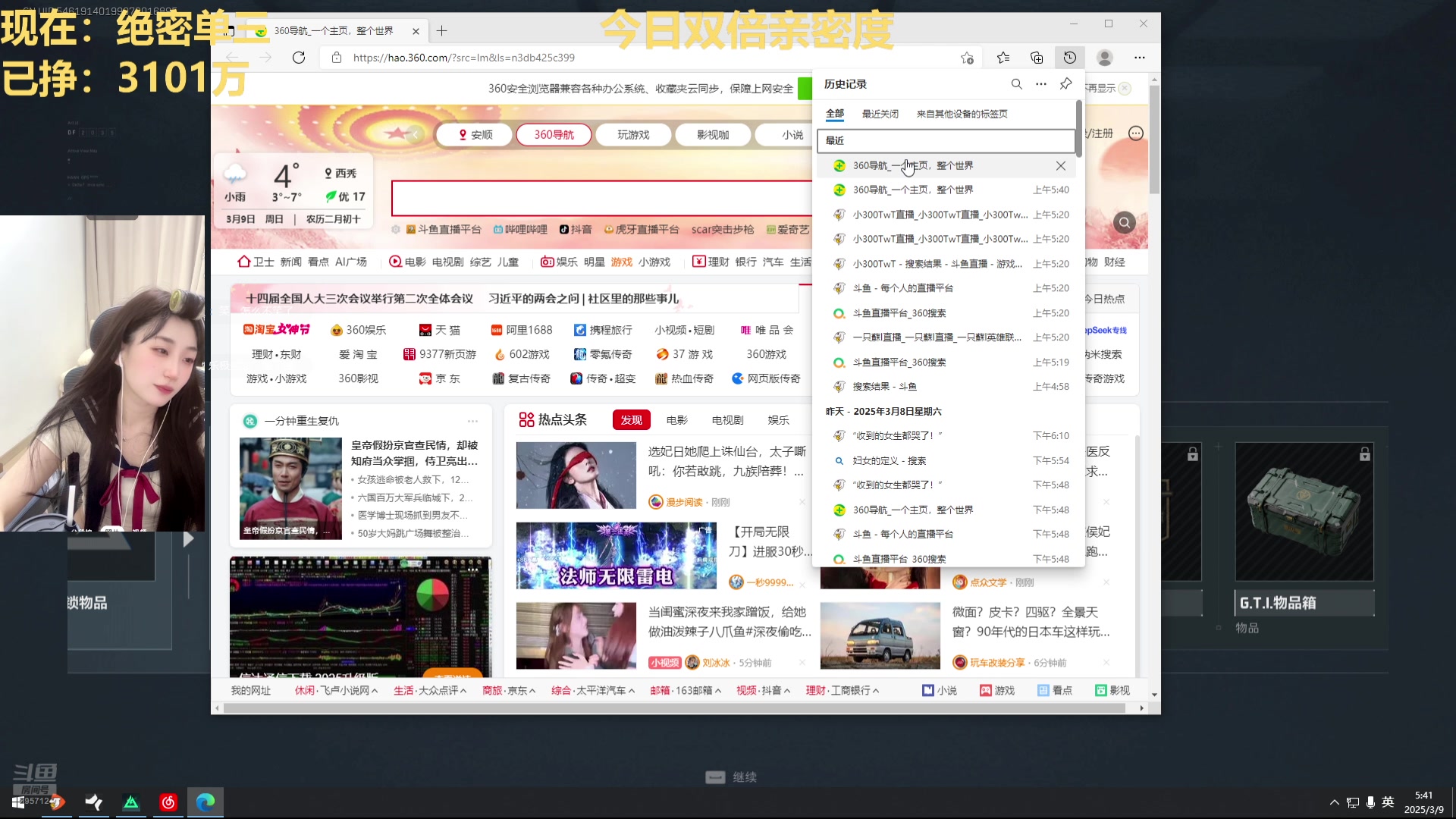Open 小300TwT 搜索结果 history entry
This screenshot has width=1456, height=819.
tap(947, 264)
